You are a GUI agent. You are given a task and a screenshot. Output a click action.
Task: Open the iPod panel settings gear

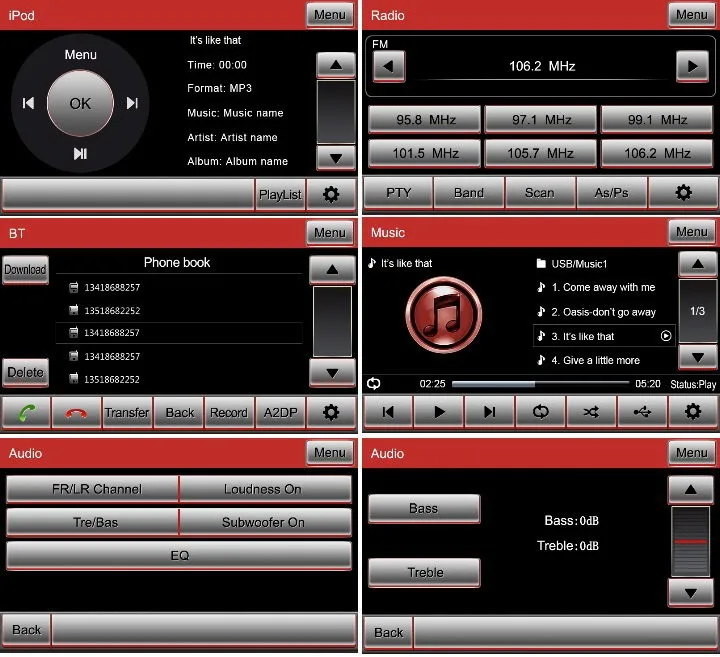pos(331,194)
